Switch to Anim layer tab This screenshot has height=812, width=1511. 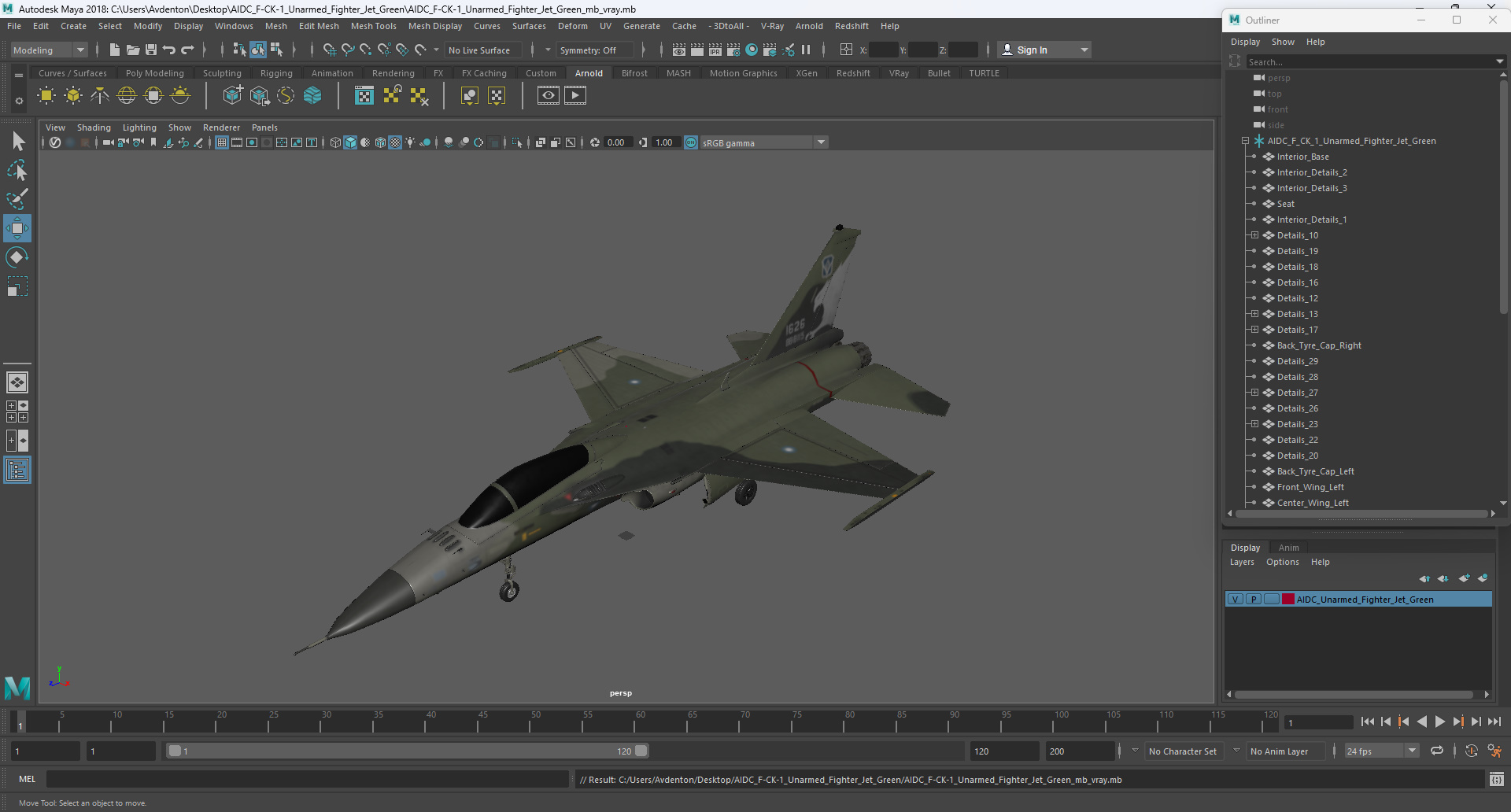coord(1288,548)
